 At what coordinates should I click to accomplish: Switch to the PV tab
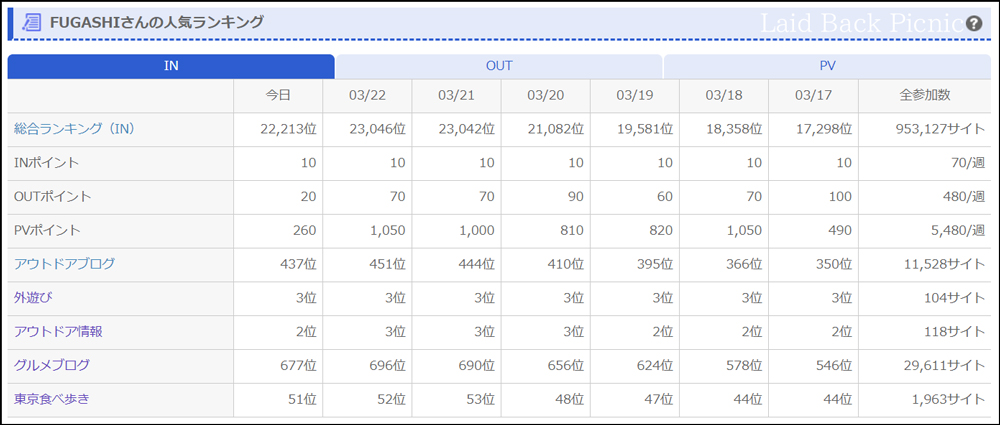coord(827,66)
